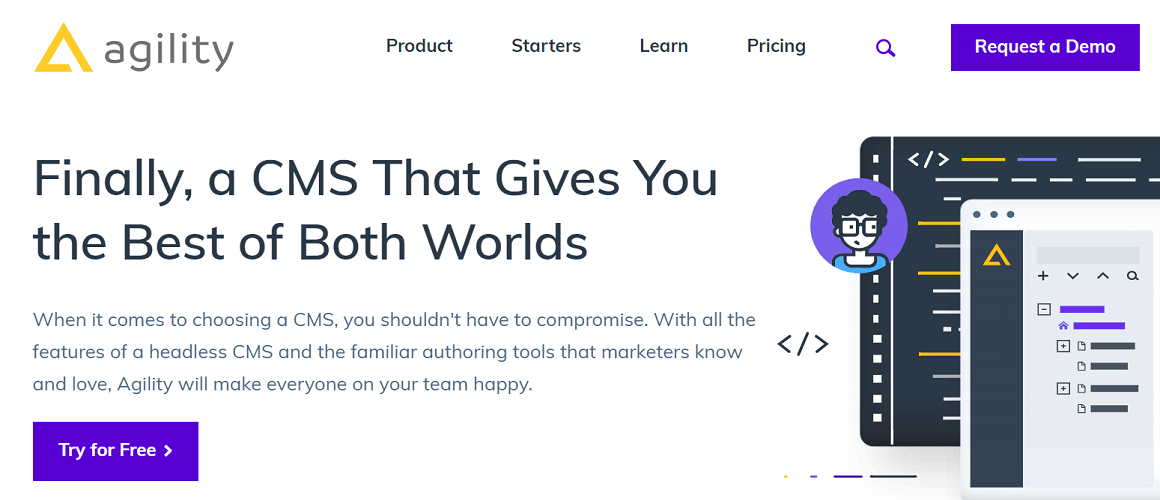Click the purple home icon in tree
The image size is (1160, 500).
tap(1063, 326)
